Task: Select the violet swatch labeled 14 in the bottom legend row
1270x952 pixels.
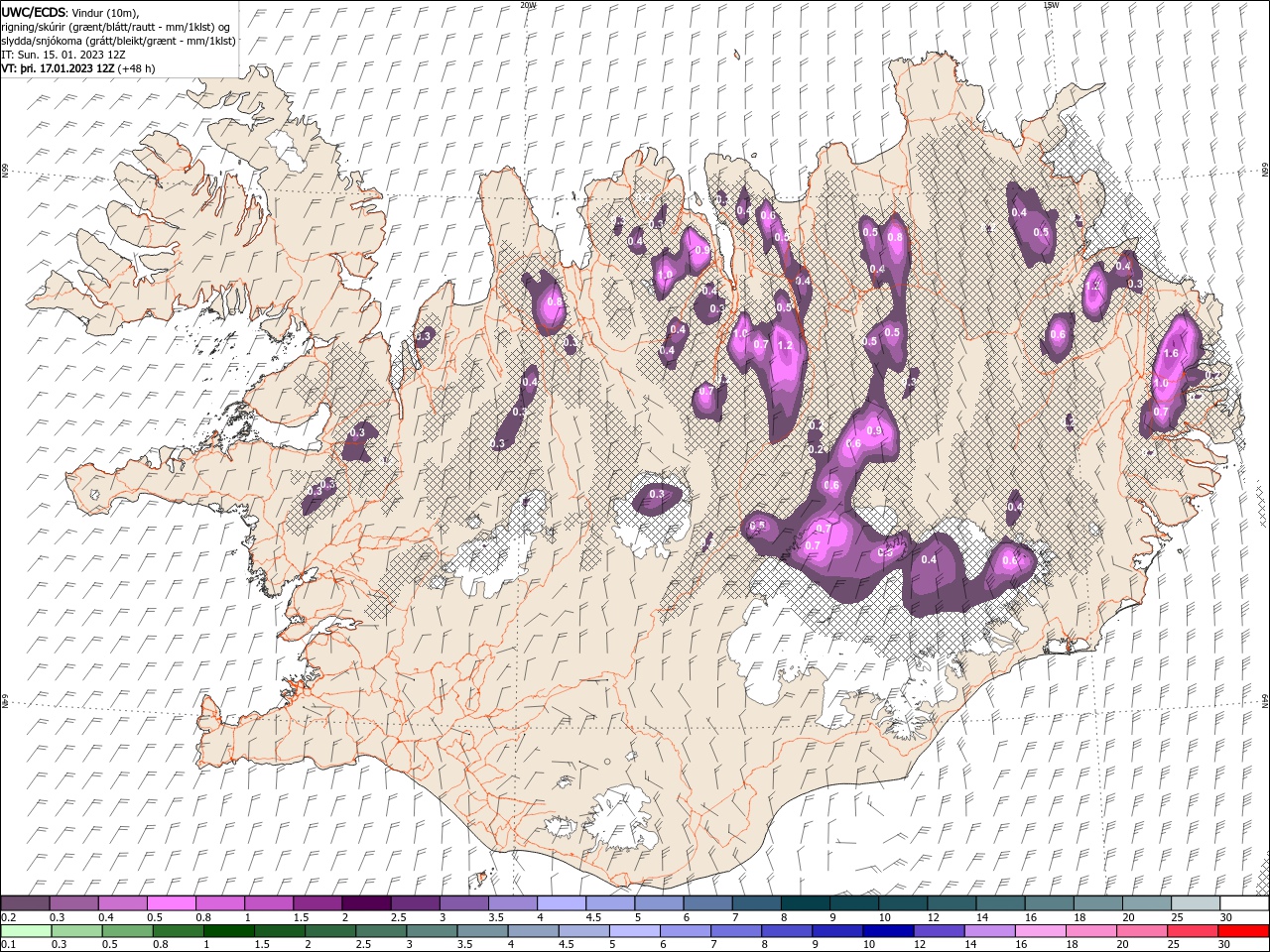Action: (x=989, y=931)
